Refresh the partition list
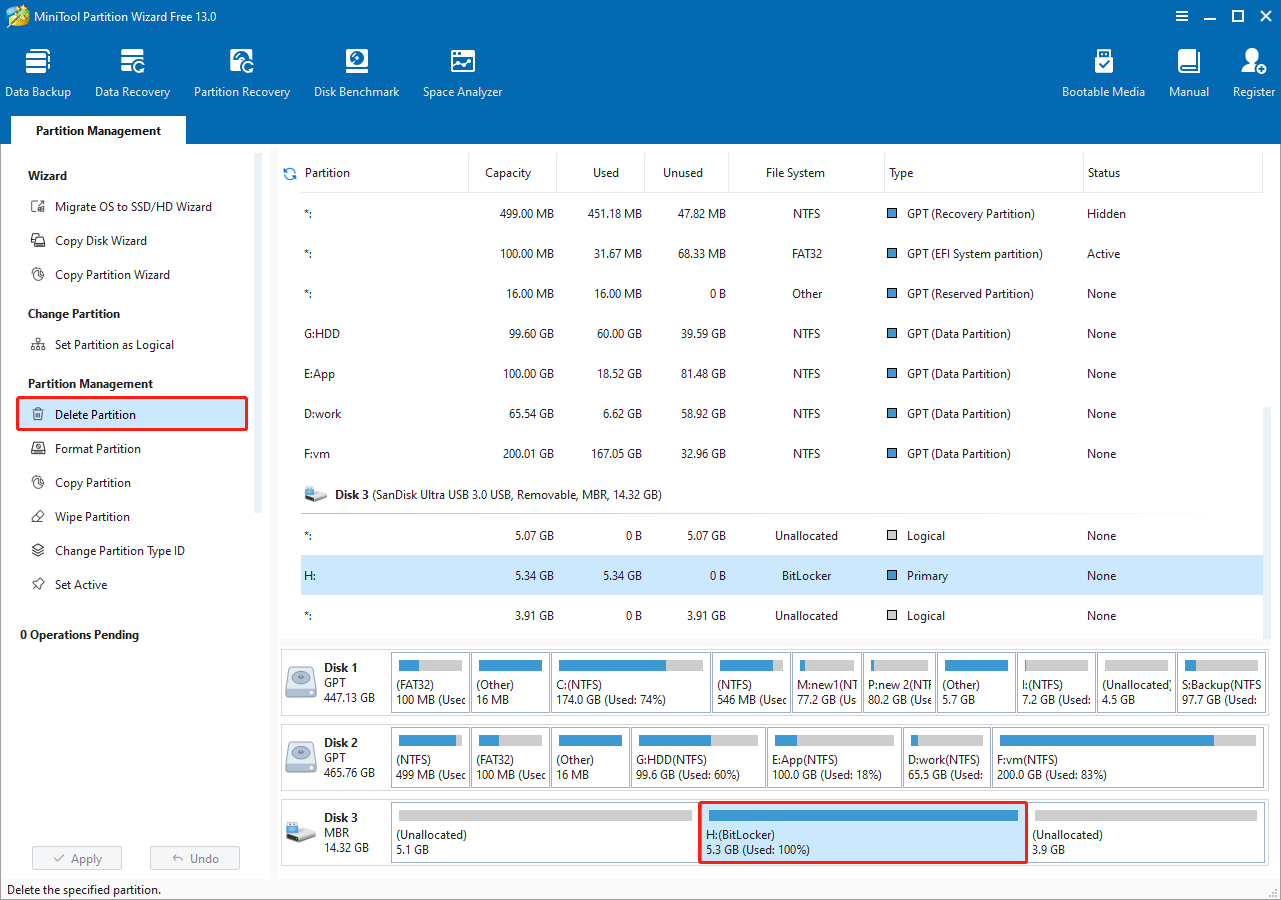The width and height of the screenshot is (1281, 900). [x=289, y=172]
